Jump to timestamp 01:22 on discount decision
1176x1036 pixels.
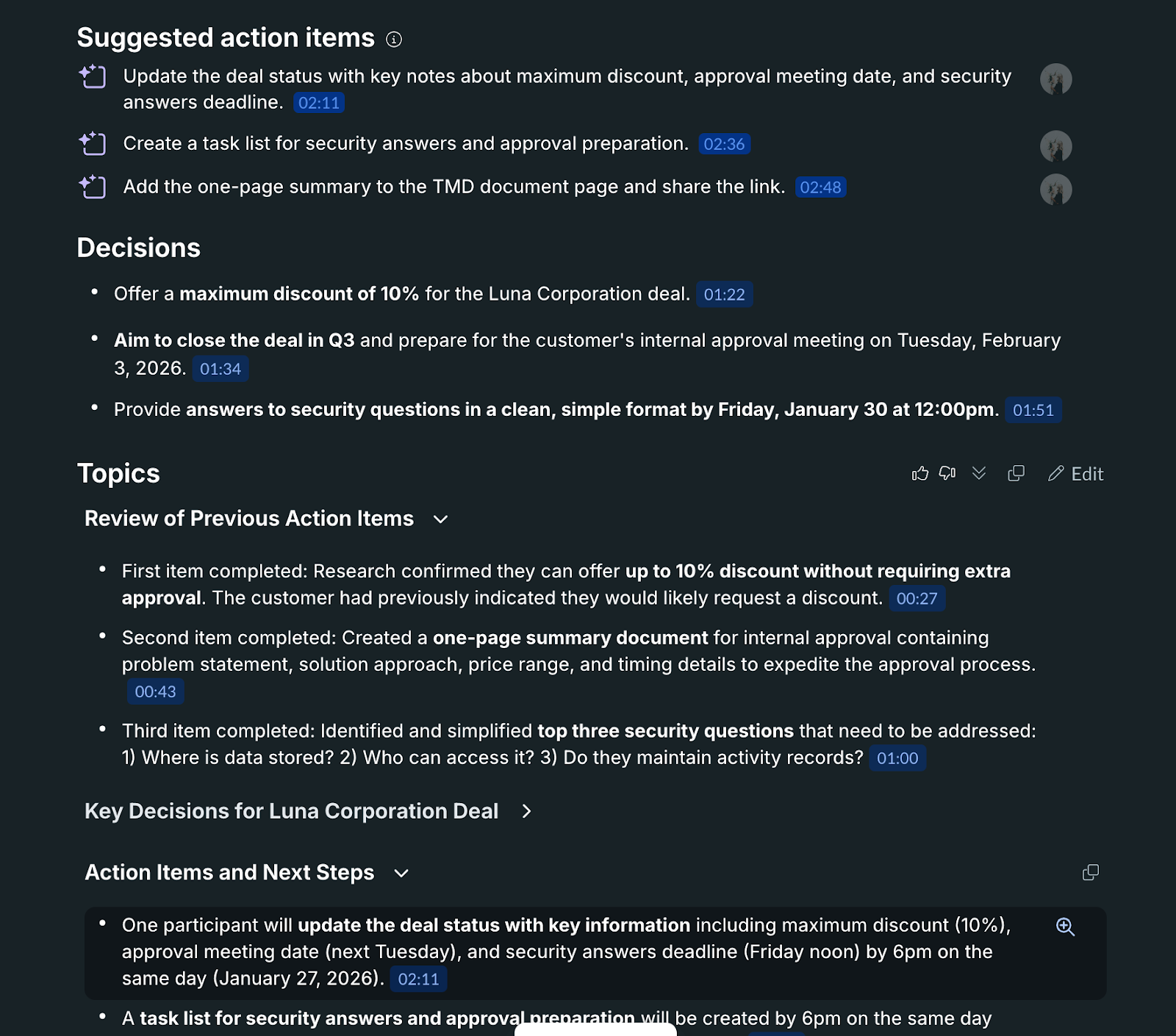click(723, 295)
